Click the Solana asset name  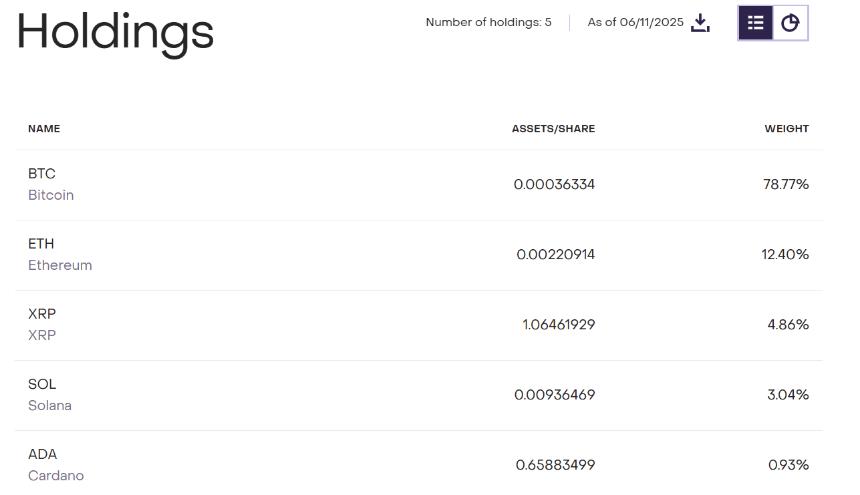click(x=50, y=406)
